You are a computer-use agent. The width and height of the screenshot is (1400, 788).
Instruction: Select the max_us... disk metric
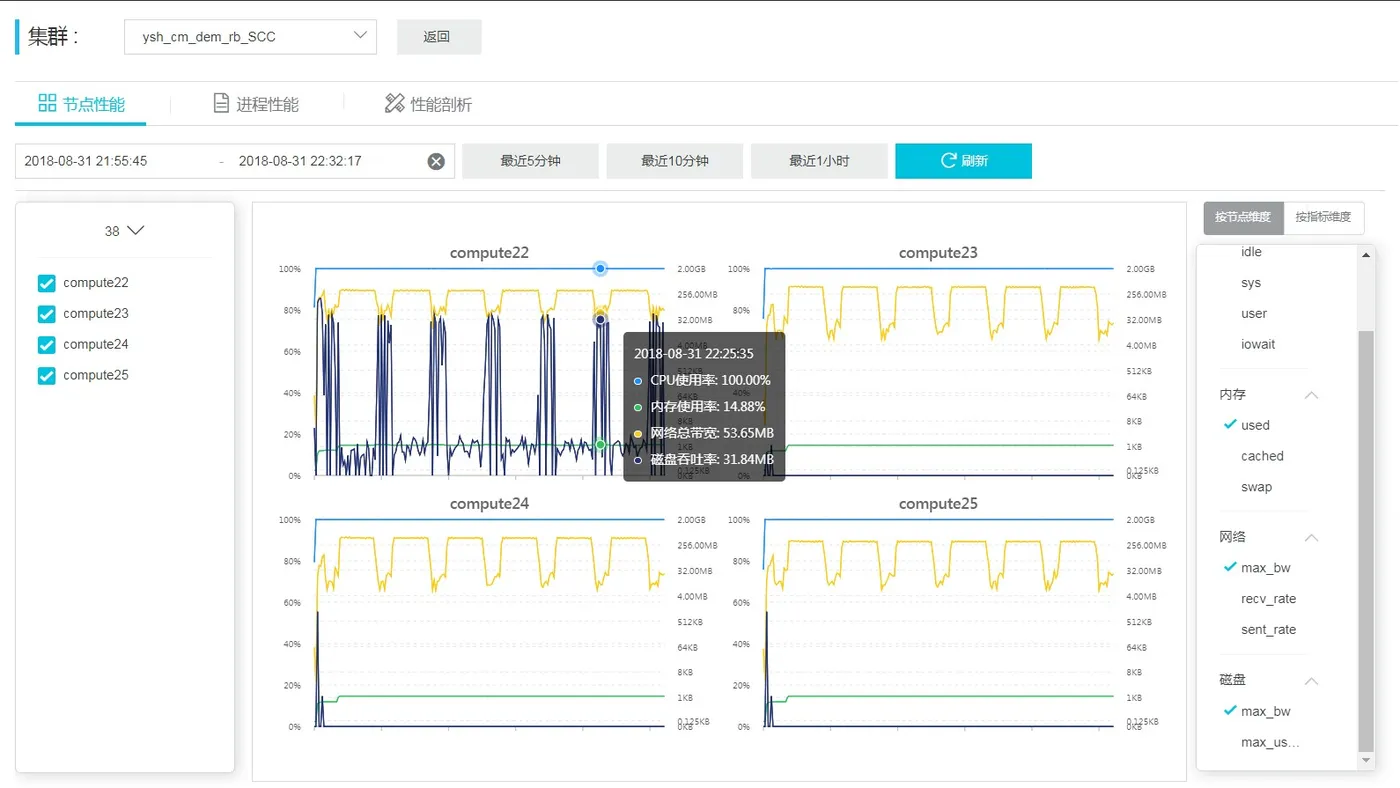[1270, 743]
